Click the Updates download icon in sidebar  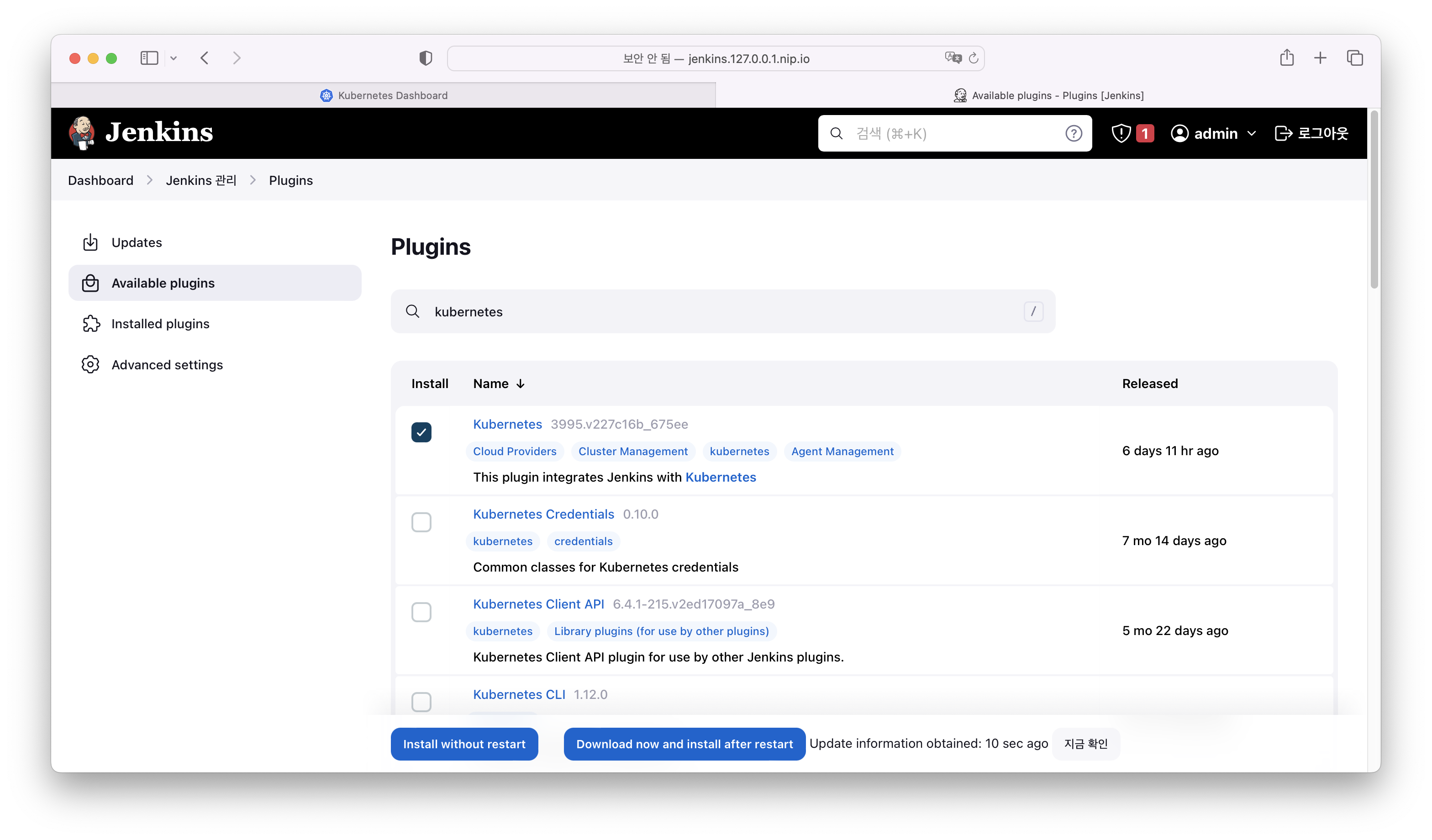(x=90, y=242)
